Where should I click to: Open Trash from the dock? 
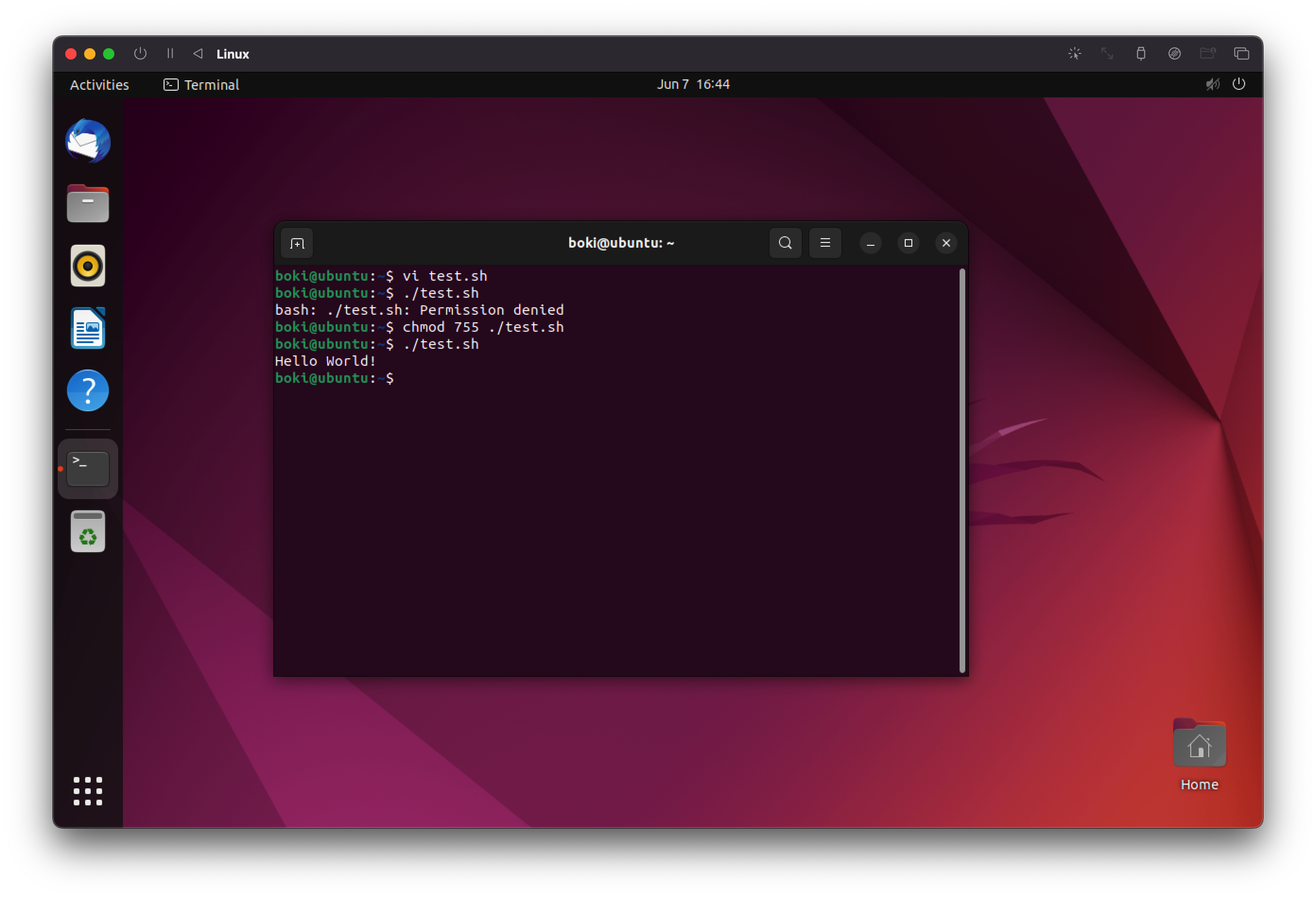[88, 531]
